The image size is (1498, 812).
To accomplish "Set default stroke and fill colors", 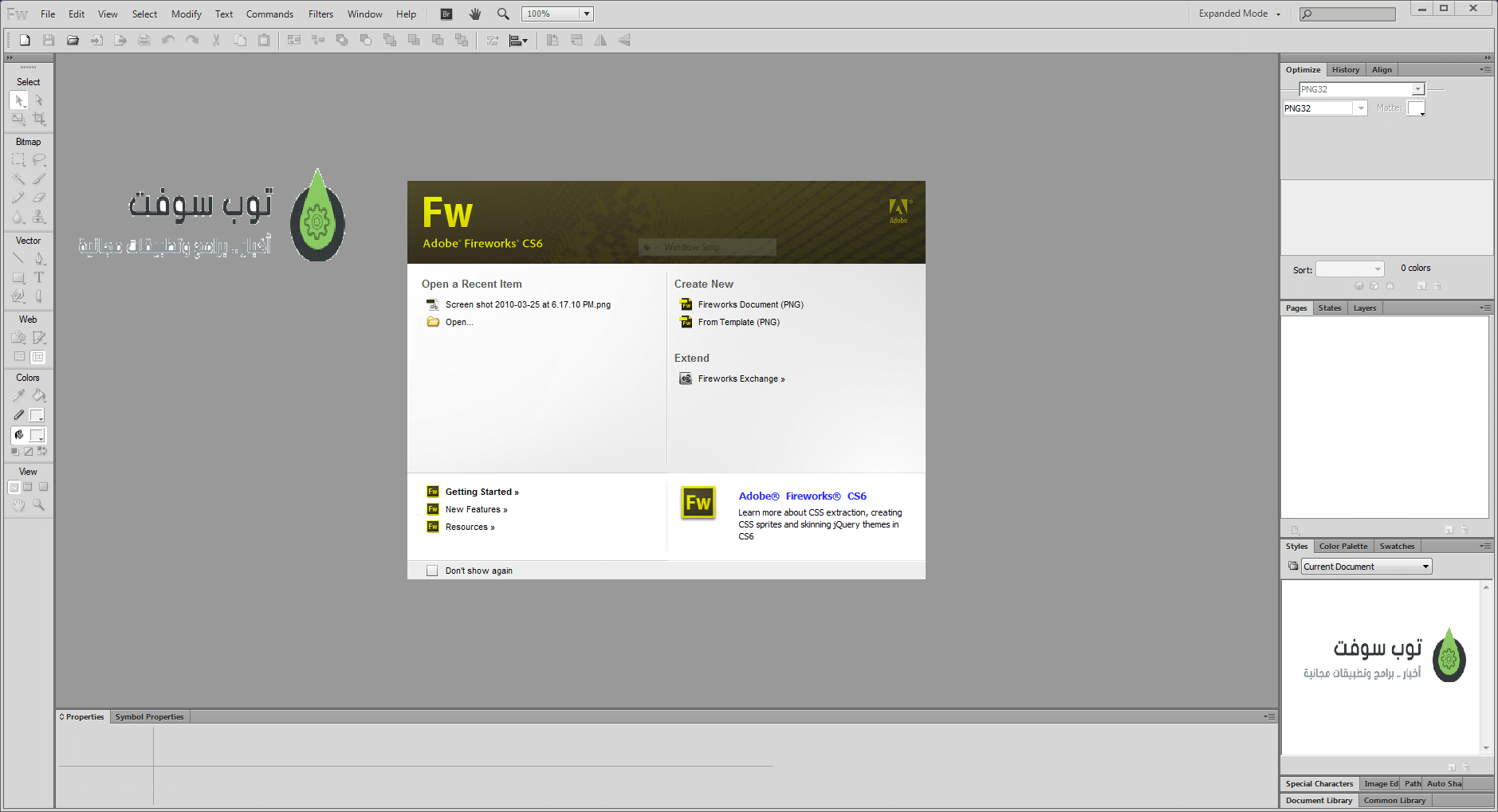I will pos(14,452).
